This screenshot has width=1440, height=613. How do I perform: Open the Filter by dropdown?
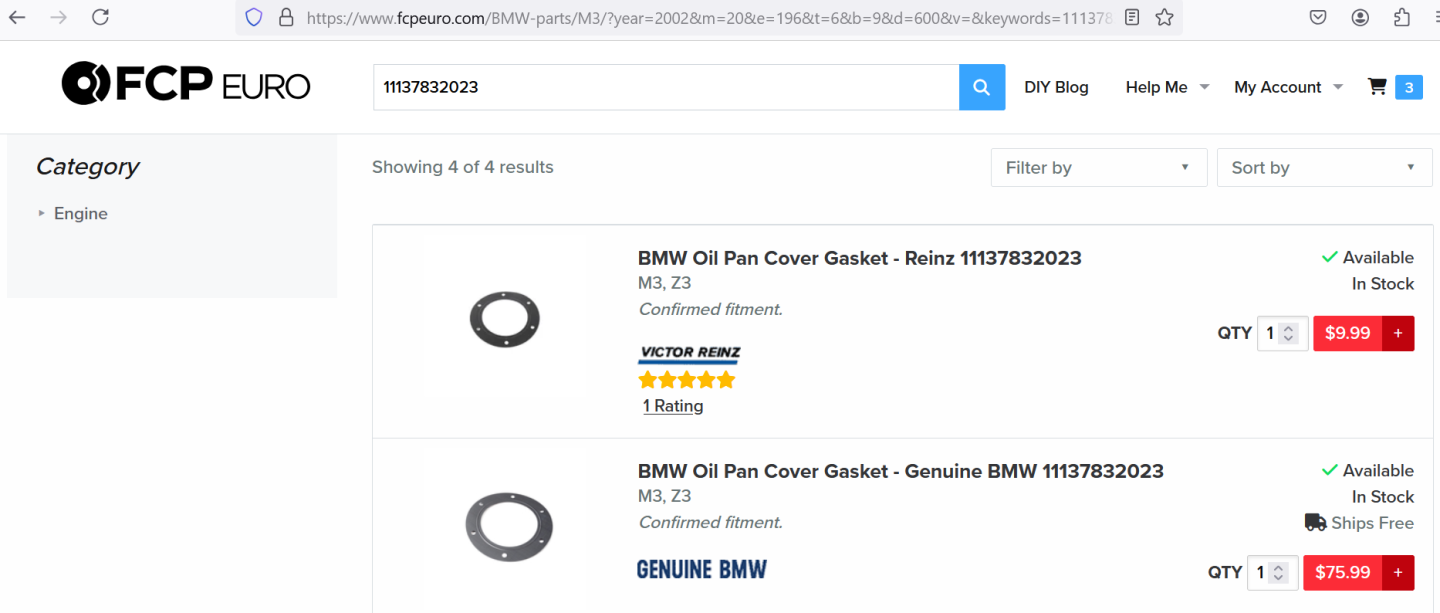(x=1098, y=168)
